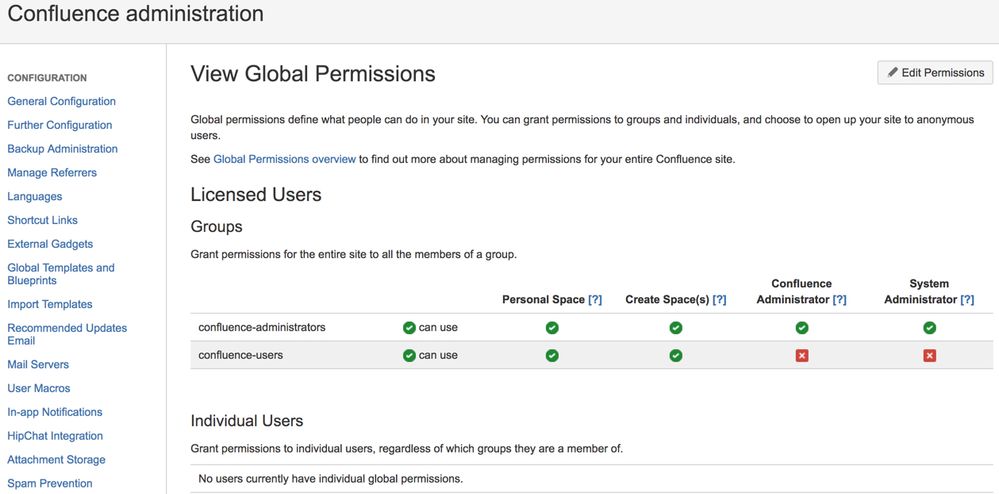Open Further Configuration in sidebar
Image resolution: width=999 pixels, height=494 pixels.
(60, 125)
